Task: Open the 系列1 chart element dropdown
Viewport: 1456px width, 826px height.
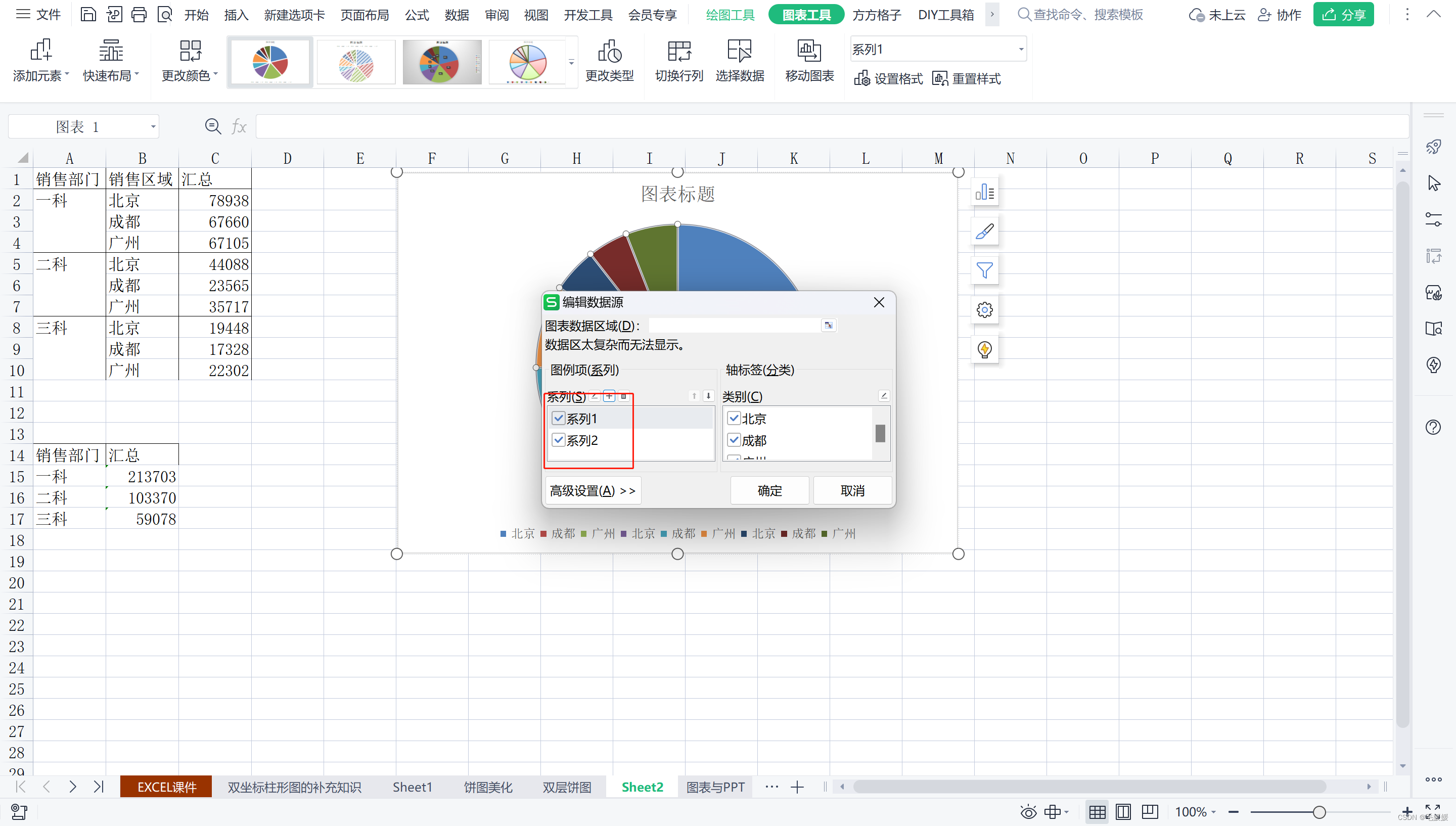Action: 1020,50
